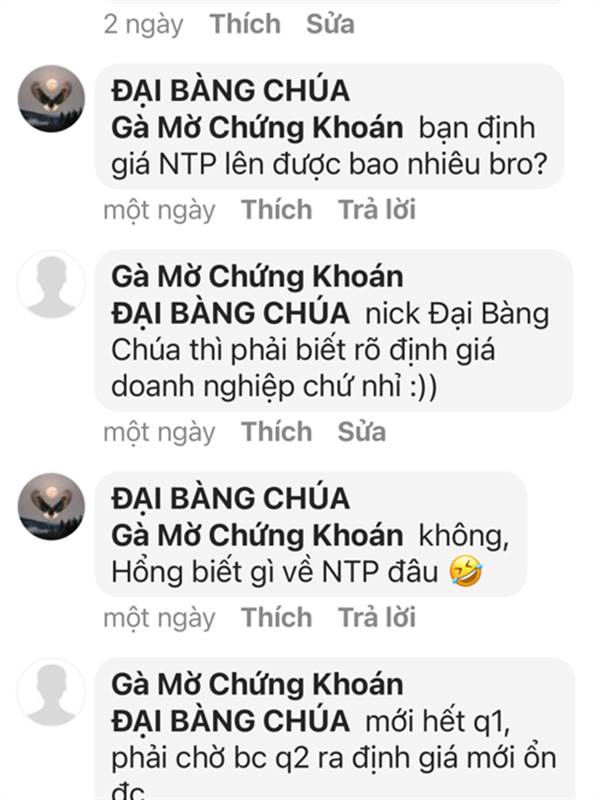Open Gà Mờ Chứng Khoán author name of second comment
This screenshot has width=600, height=800.
[x=257, y=277]
